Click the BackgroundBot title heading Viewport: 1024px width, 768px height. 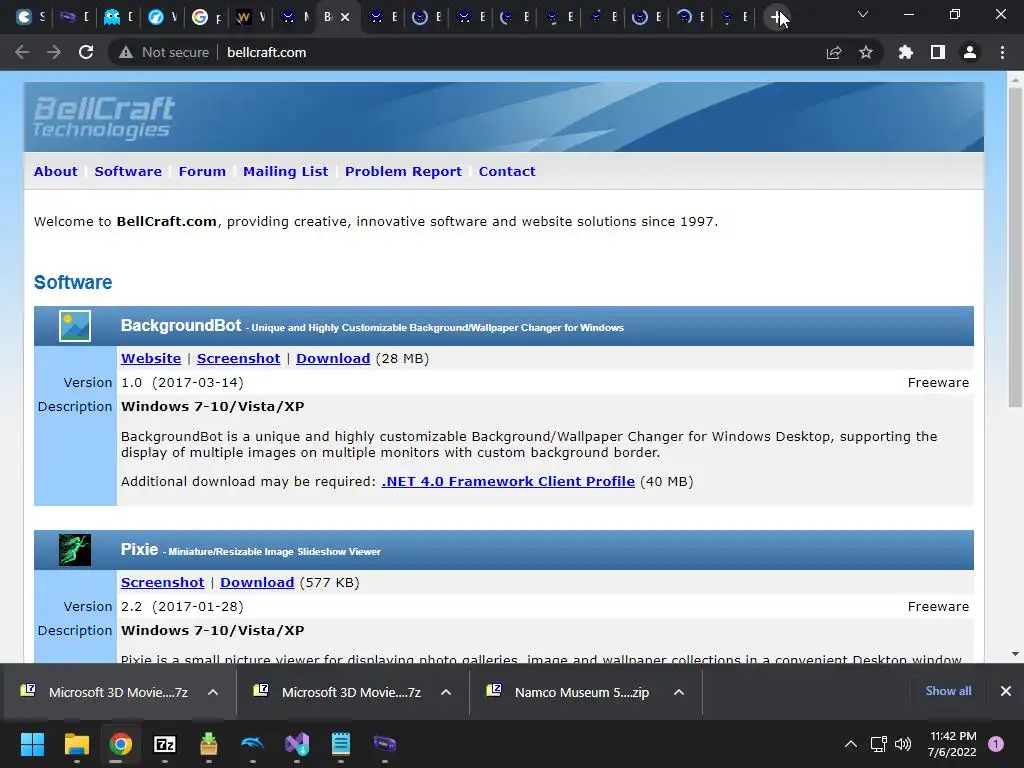click(x=181, y=325)
